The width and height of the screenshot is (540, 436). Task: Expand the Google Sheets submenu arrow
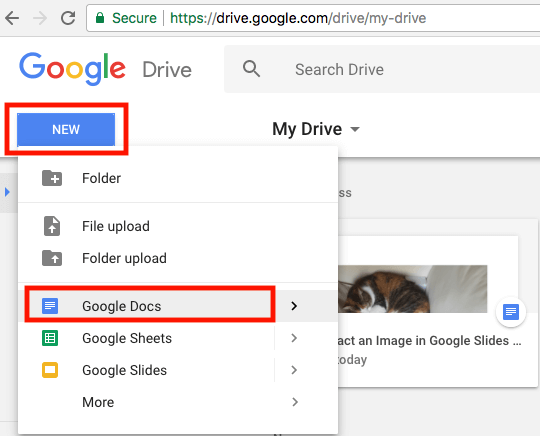(294, 338)
